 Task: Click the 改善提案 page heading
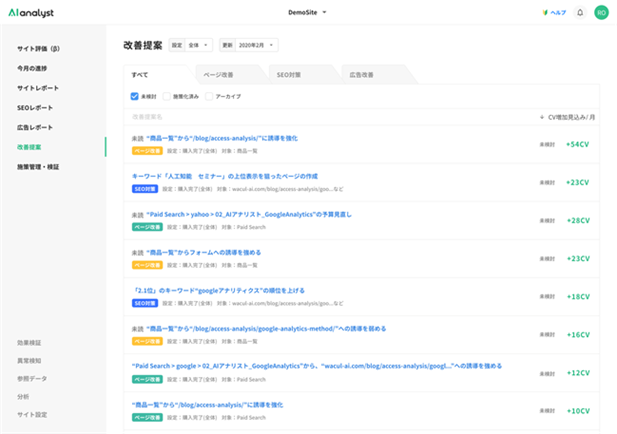pos(142,45)
